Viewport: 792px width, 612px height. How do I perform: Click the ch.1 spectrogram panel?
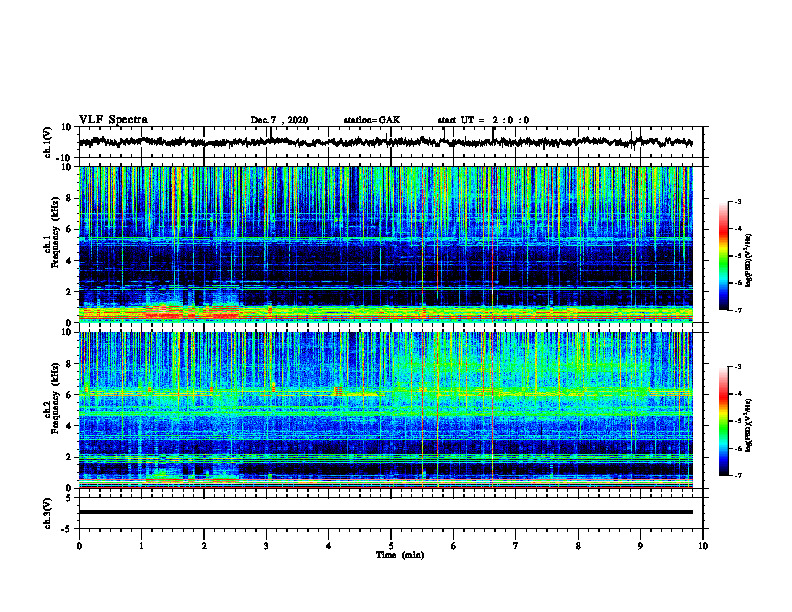(x=385, y=244)
